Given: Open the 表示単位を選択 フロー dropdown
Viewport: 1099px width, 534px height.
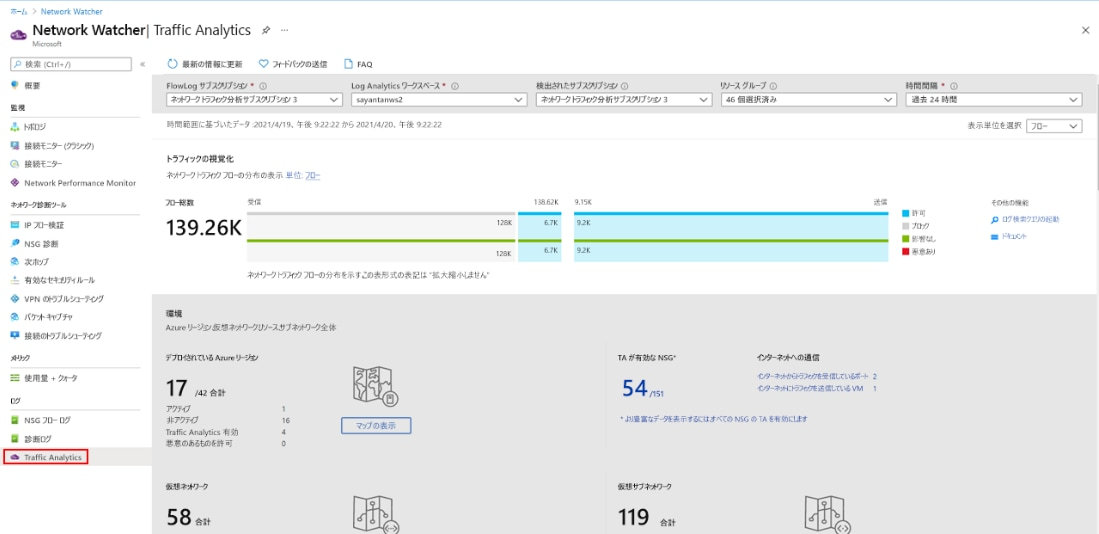Looking at the screenshot, I should coord(1054,126).
